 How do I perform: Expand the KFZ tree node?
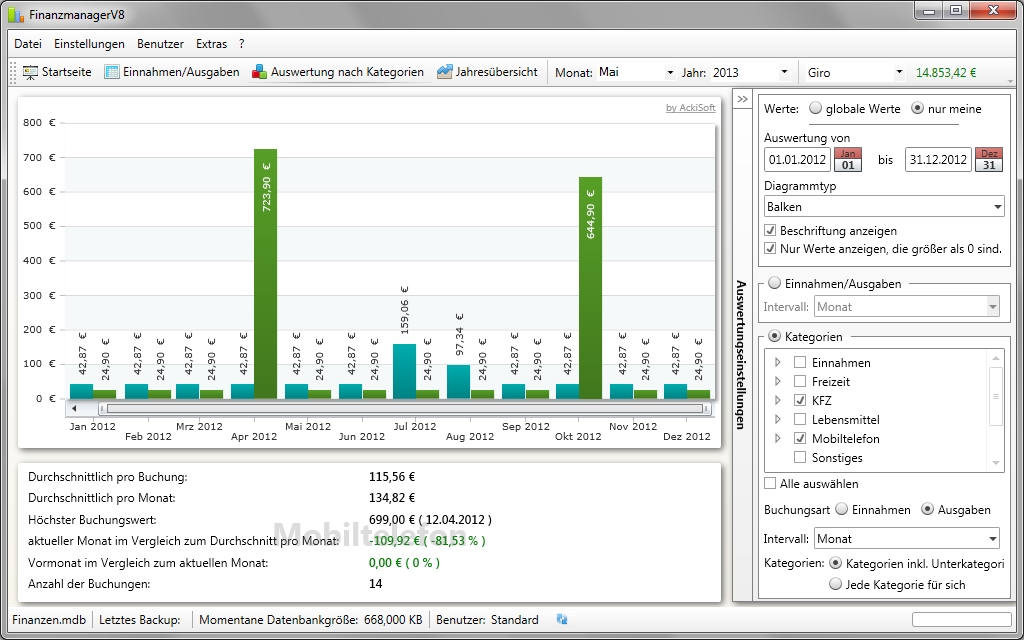(x=777, y=400)
